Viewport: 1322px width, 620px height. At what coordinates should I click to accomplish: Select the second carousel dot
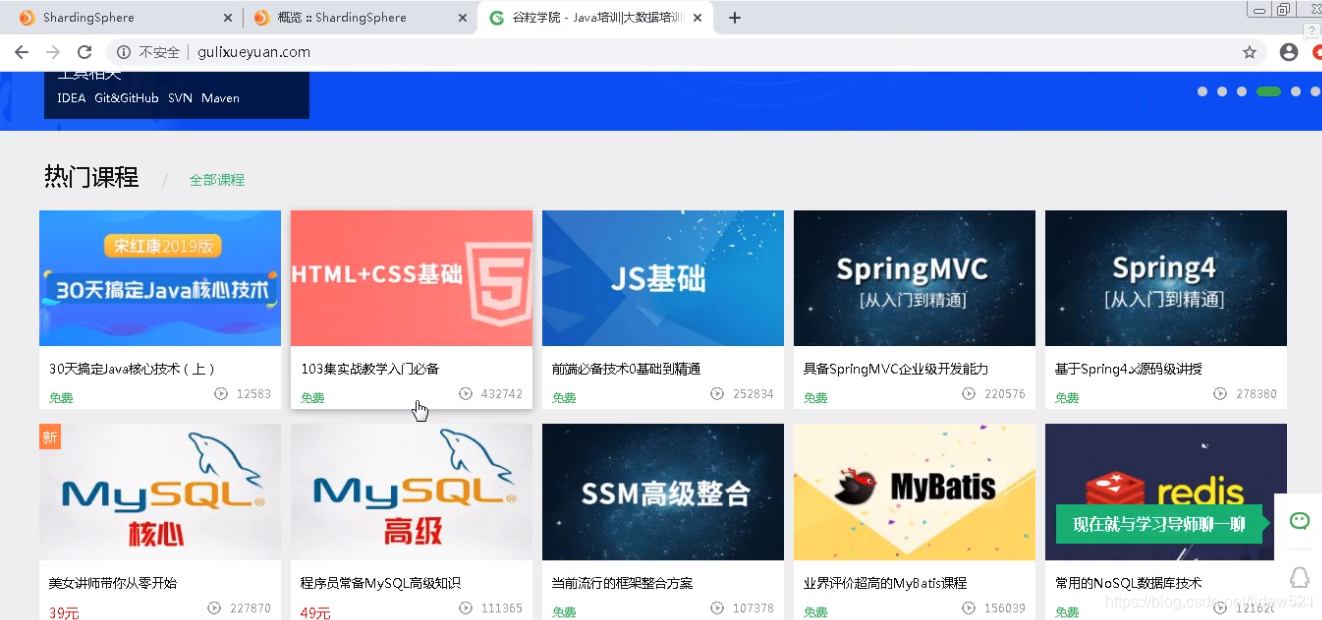[x=1222, y=91]
